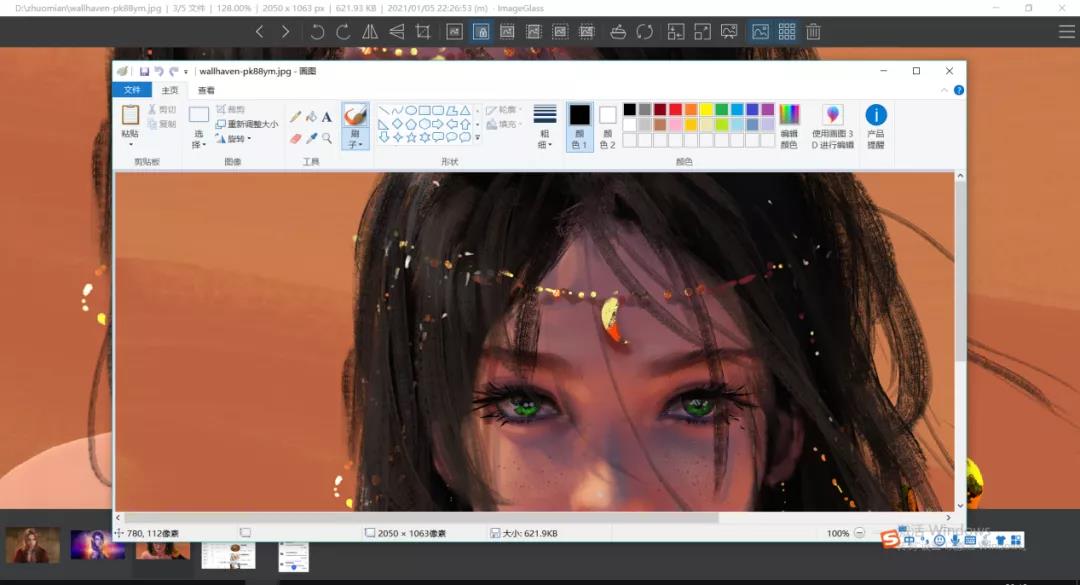The width and height of the screenshot is (1080, 585).
Task: Select 颜色 2 background color box
Action: point(607,126)
